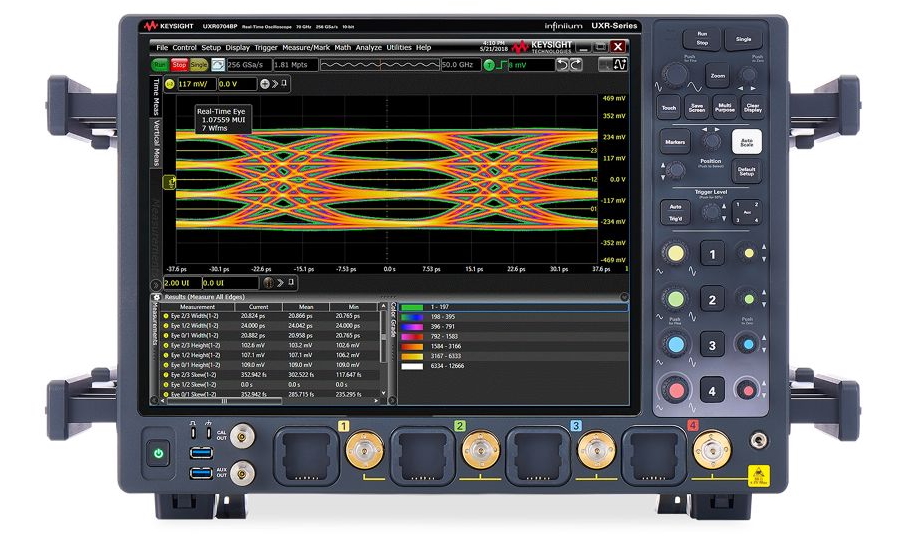The image size is (906, 544).
Task: Click the add channel plus icon
Action: 265,84
